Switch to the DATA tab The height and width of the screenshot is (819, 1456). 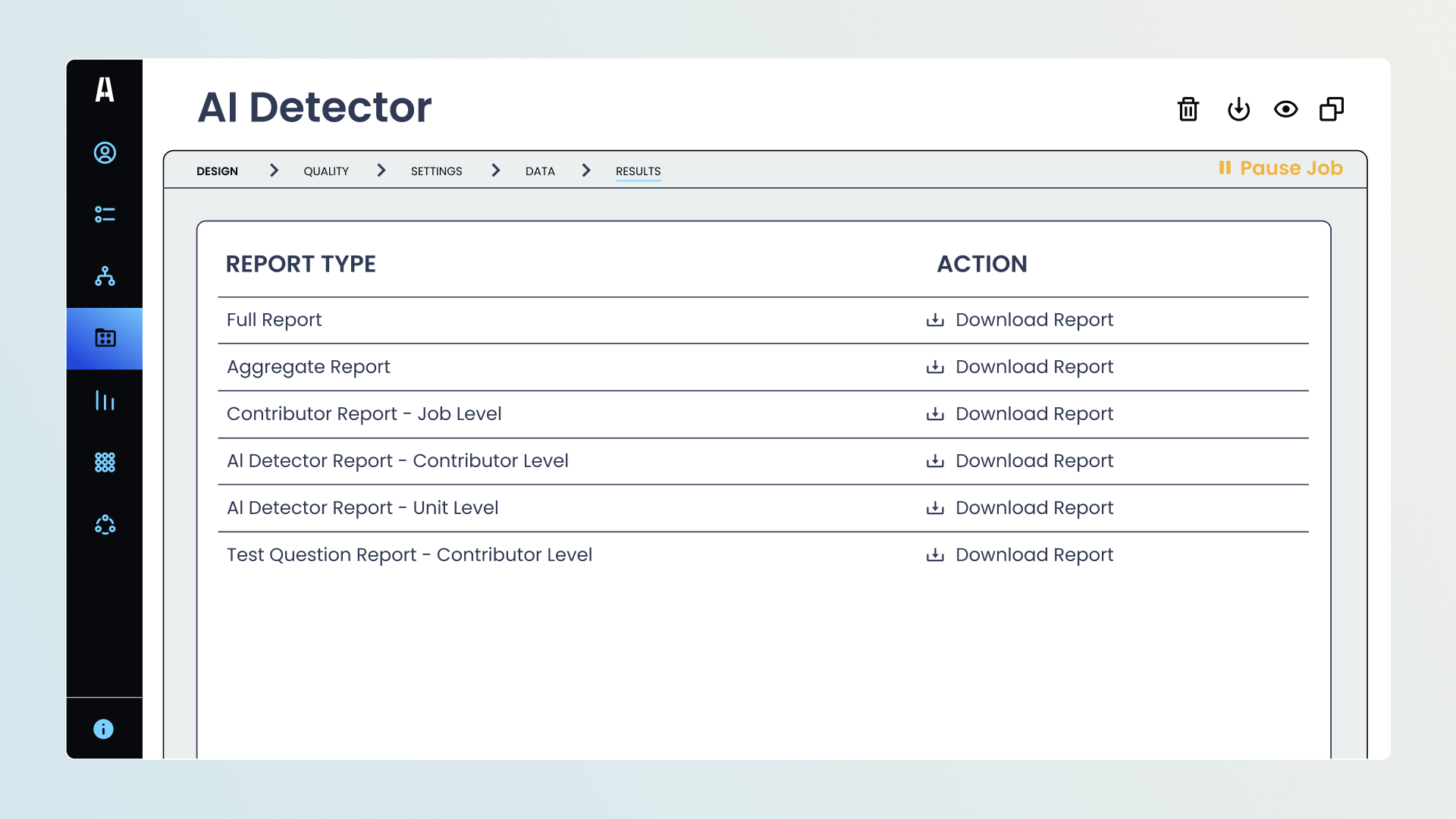tap(540, 171)
